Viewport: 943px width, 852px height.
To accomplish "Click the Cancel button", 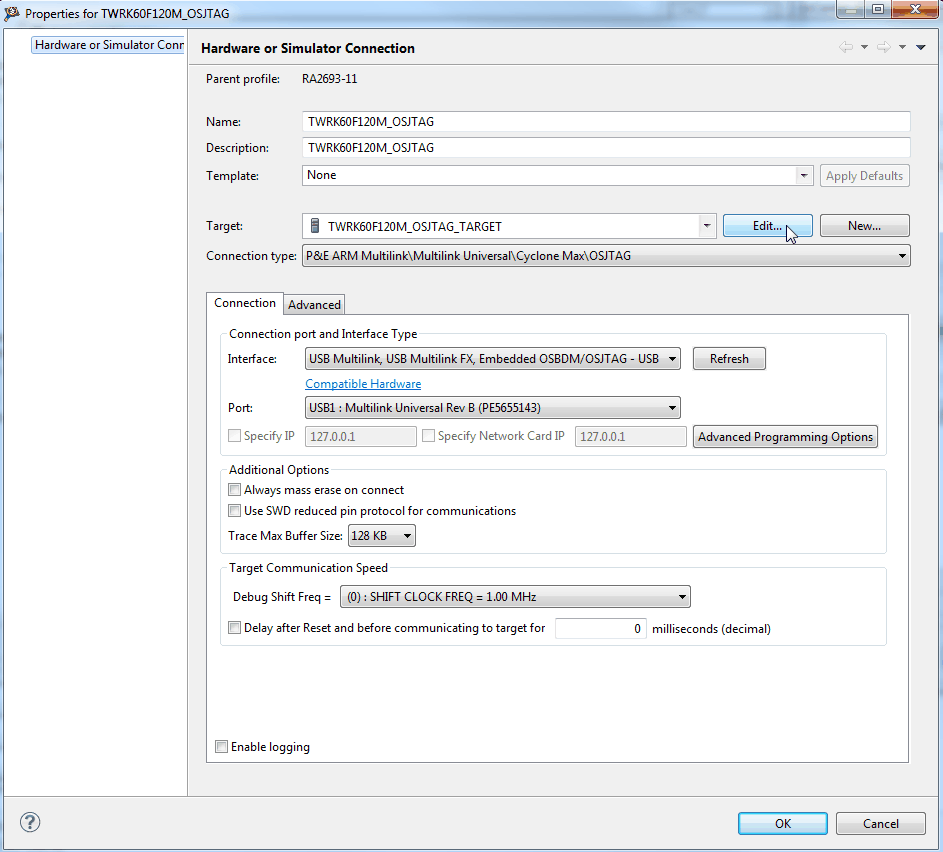I will (x=880, y=823).
